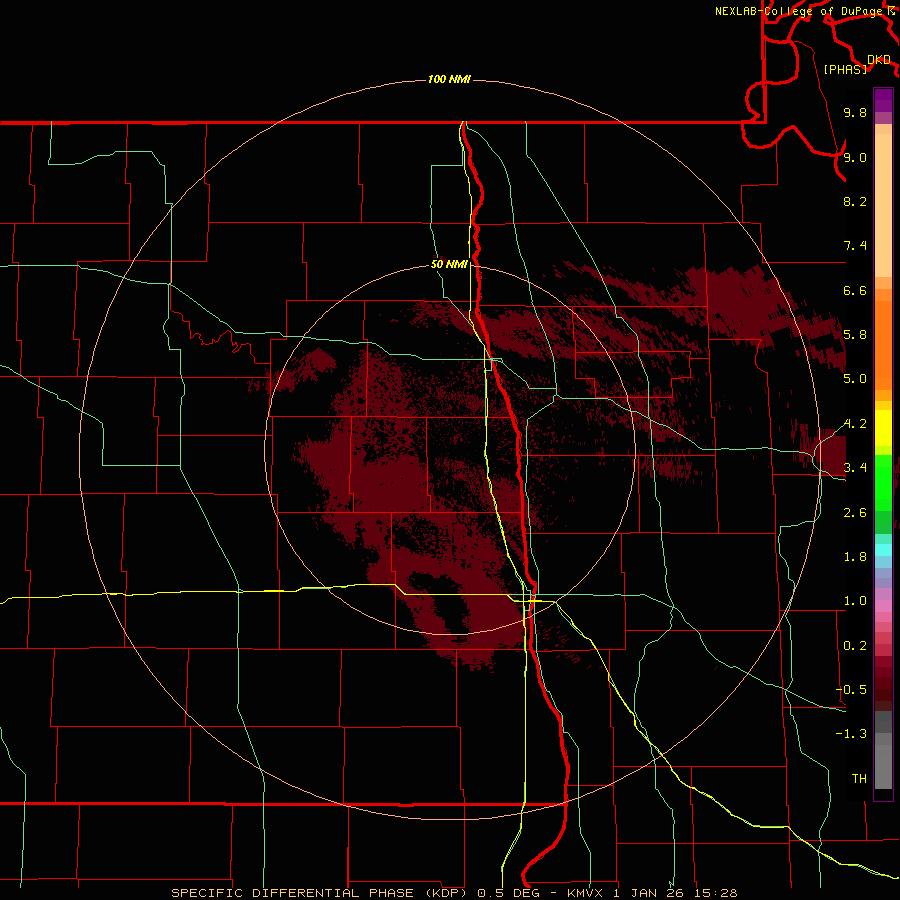Screen dimensions: 900x900
Task: Click the 6.6 scale label
Action: click(x=855, y=290)
